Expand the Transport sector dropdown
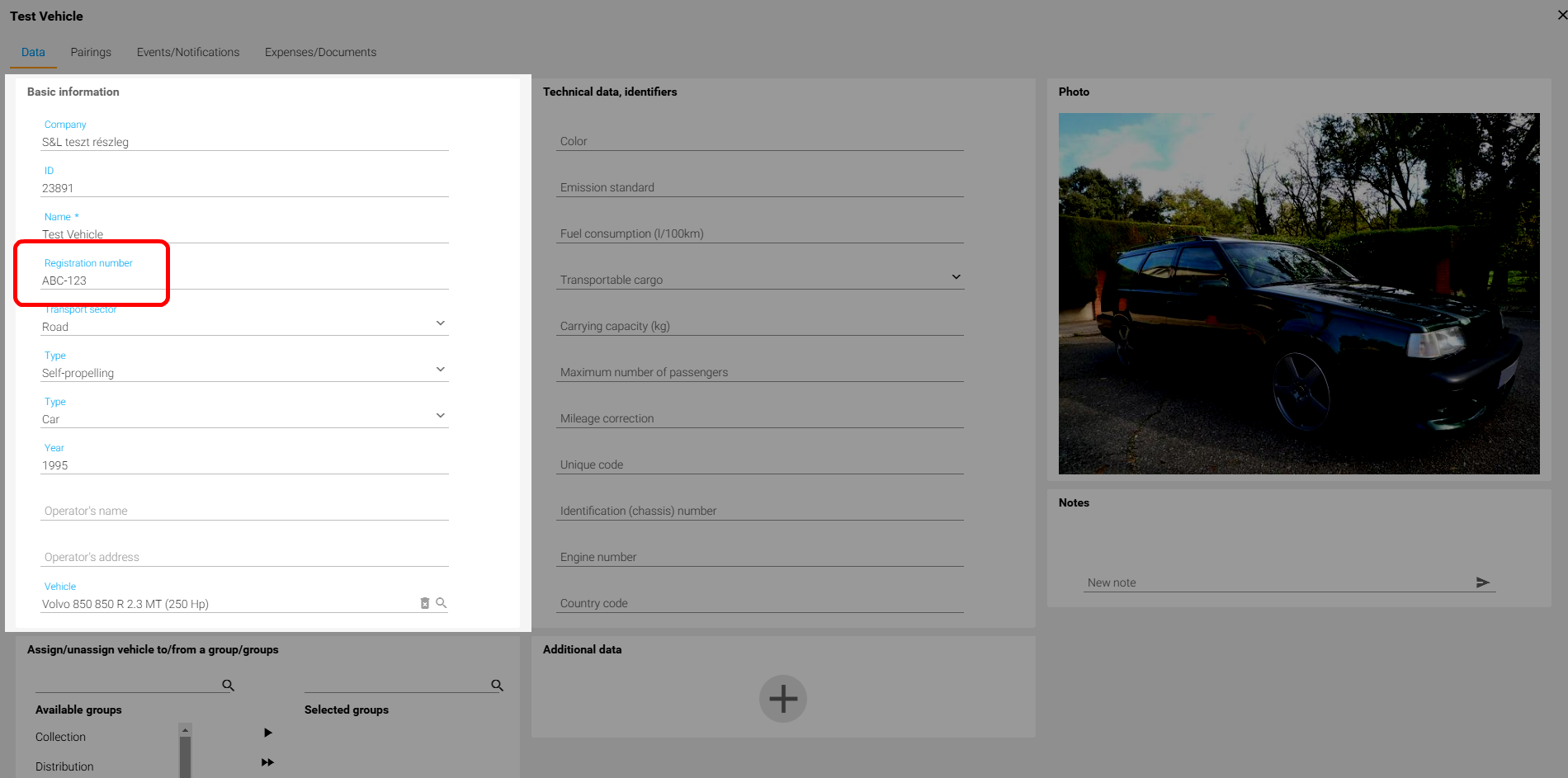Screen dimensions: 1568x778 (440, 323)
